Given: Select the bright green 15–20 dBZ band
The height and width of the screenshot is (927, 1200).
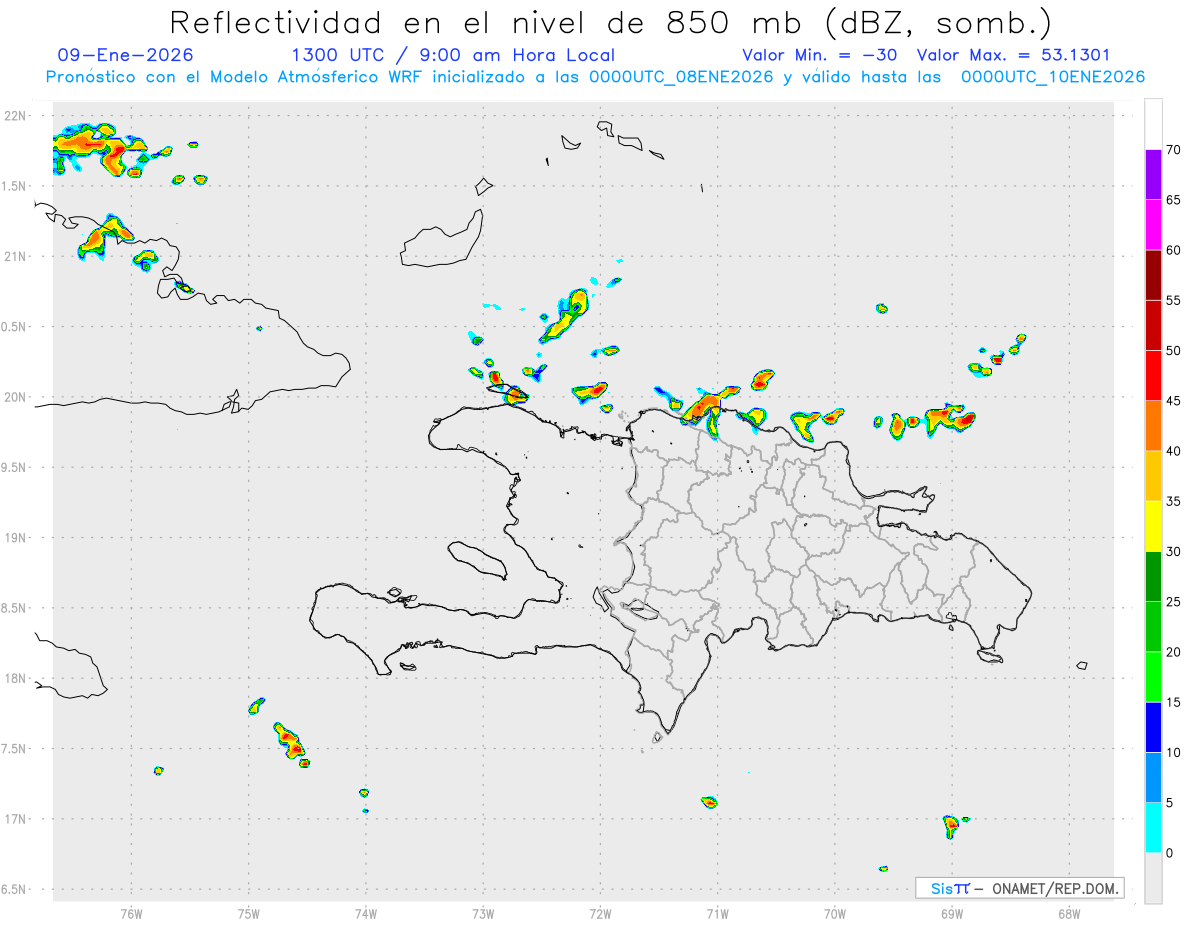Looking at the screenshot, I should (x=1153, y=677).
